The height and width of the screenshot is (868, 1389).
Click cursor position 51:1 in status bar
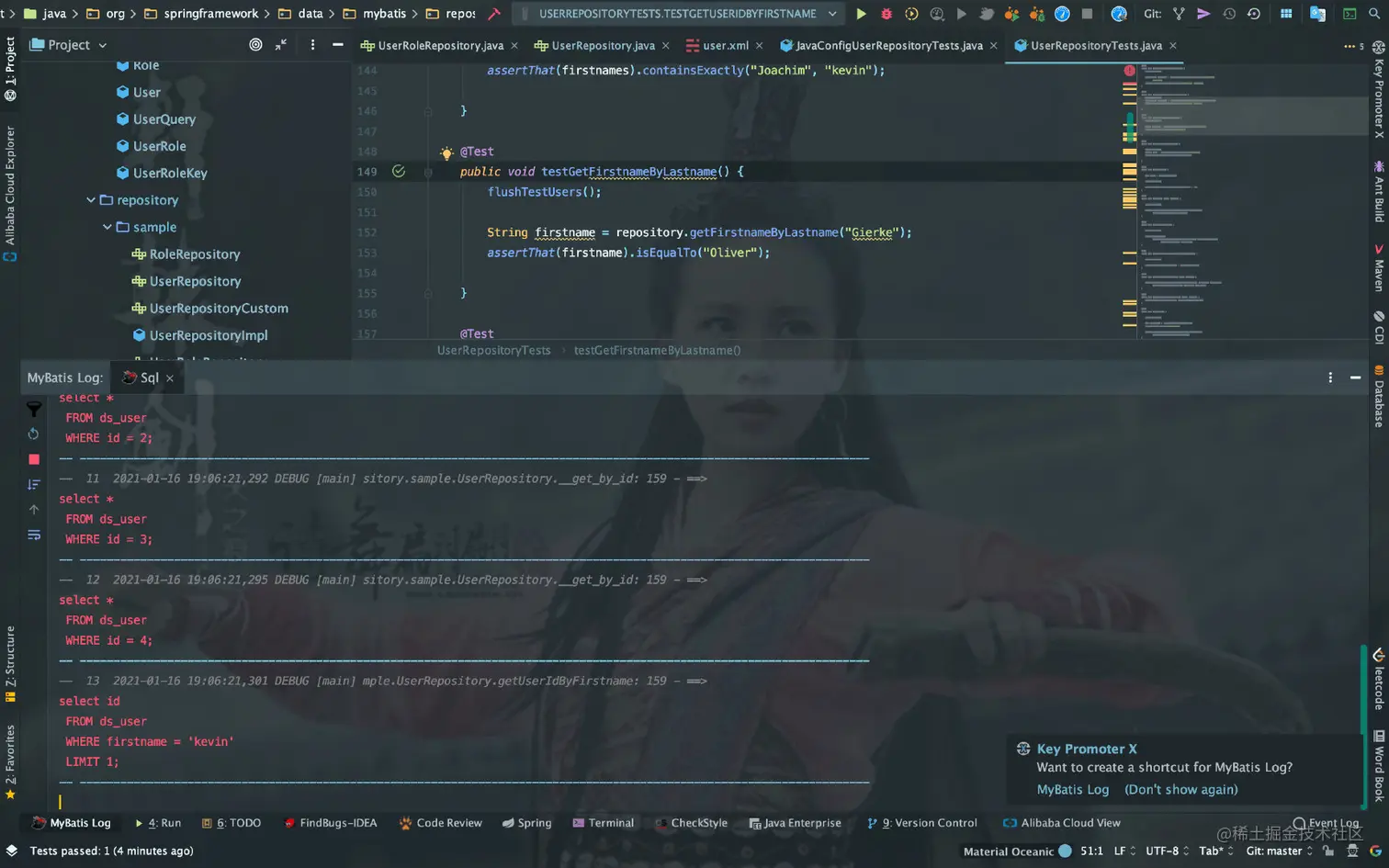click(x=1091, y=851)
